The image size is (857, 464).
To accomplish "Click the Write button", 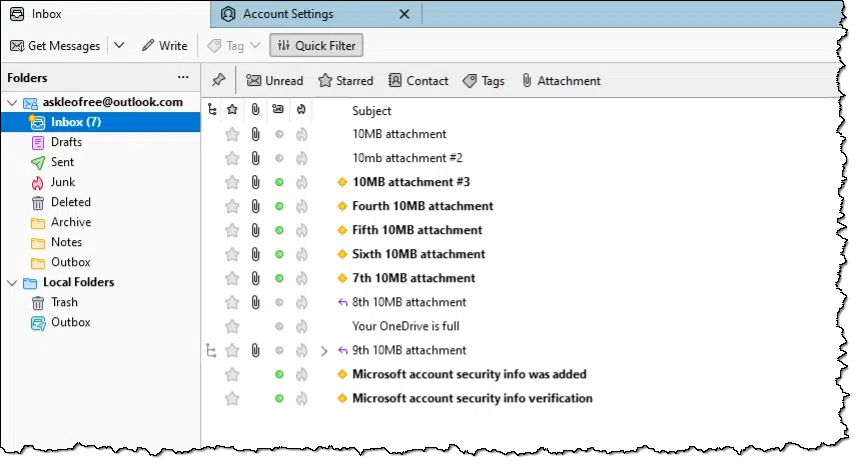I will click(x=165, y=45).
